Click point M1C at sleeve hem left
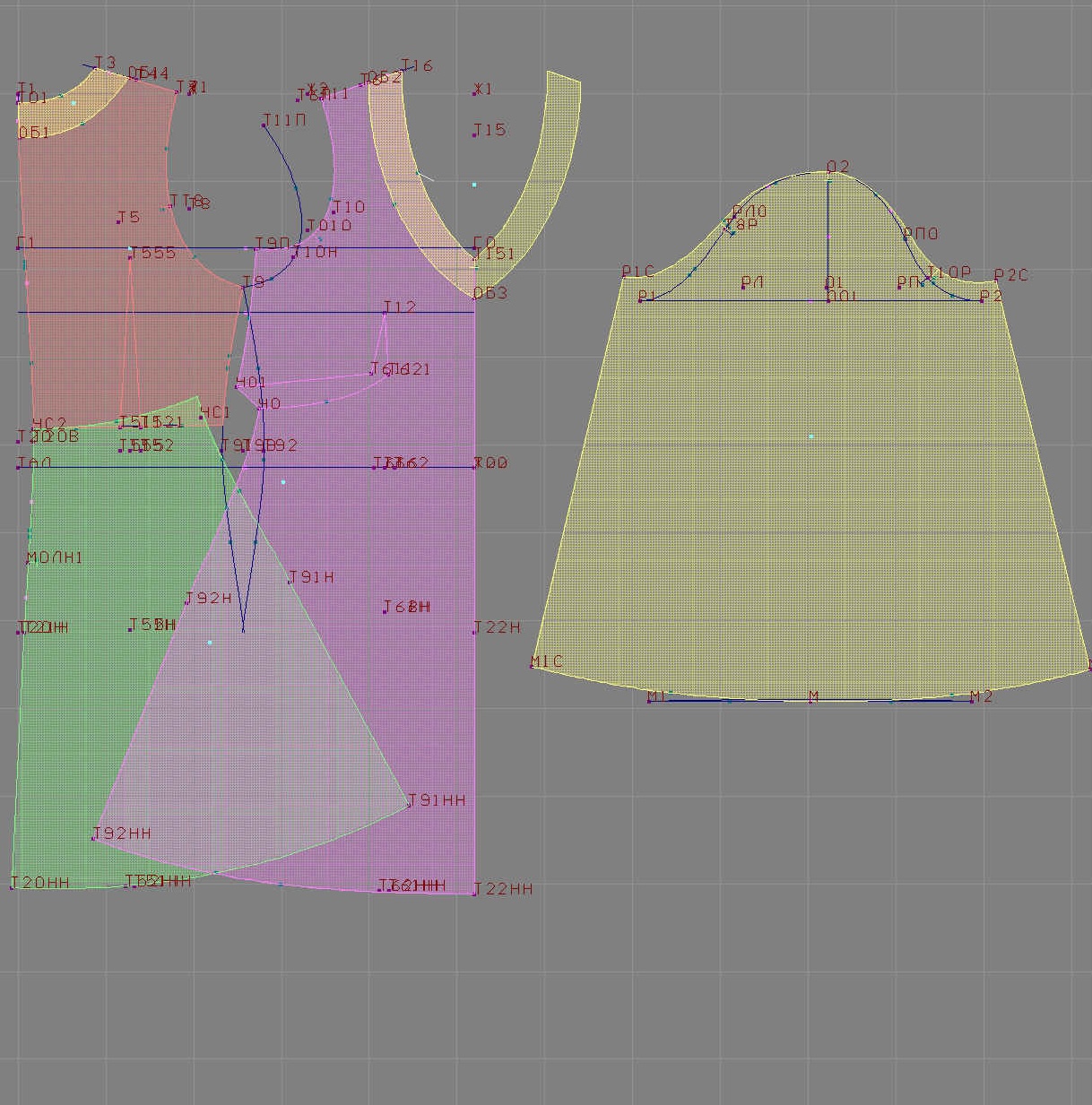1092x1105 pixels. [x=533, y=666]
